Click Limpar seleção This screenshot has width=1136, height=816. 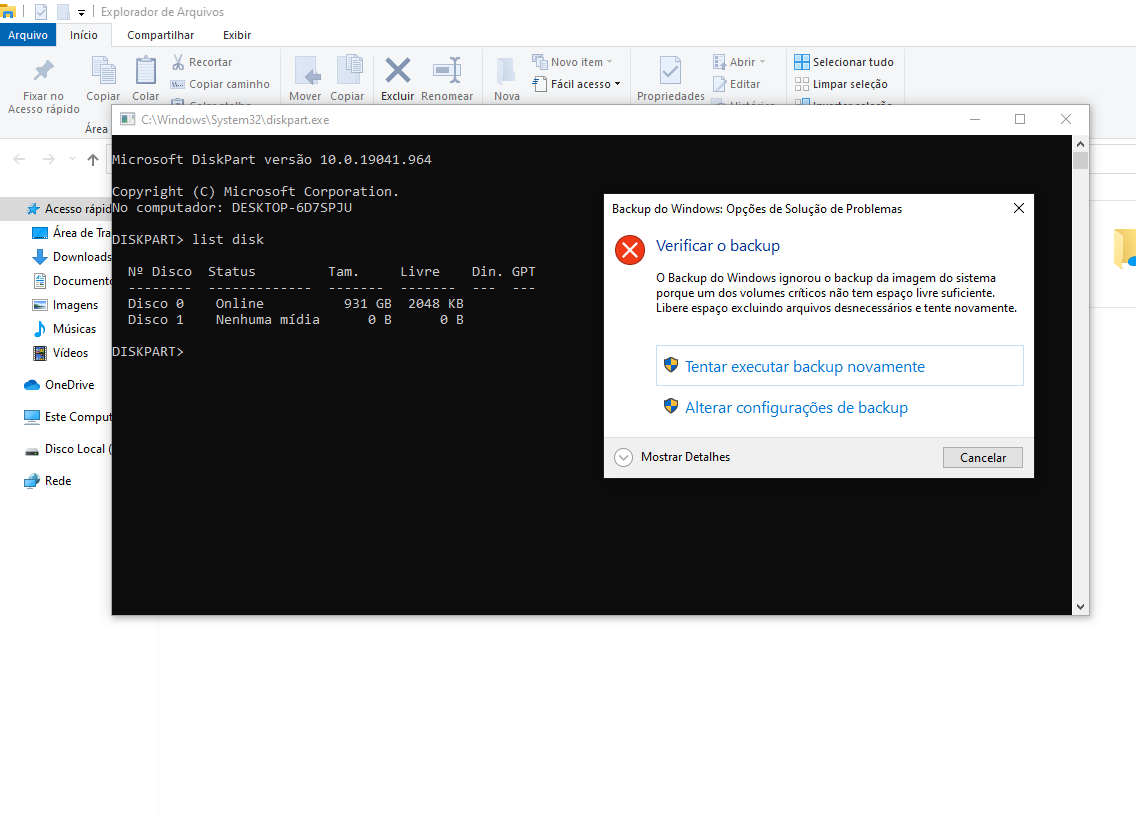841,84
